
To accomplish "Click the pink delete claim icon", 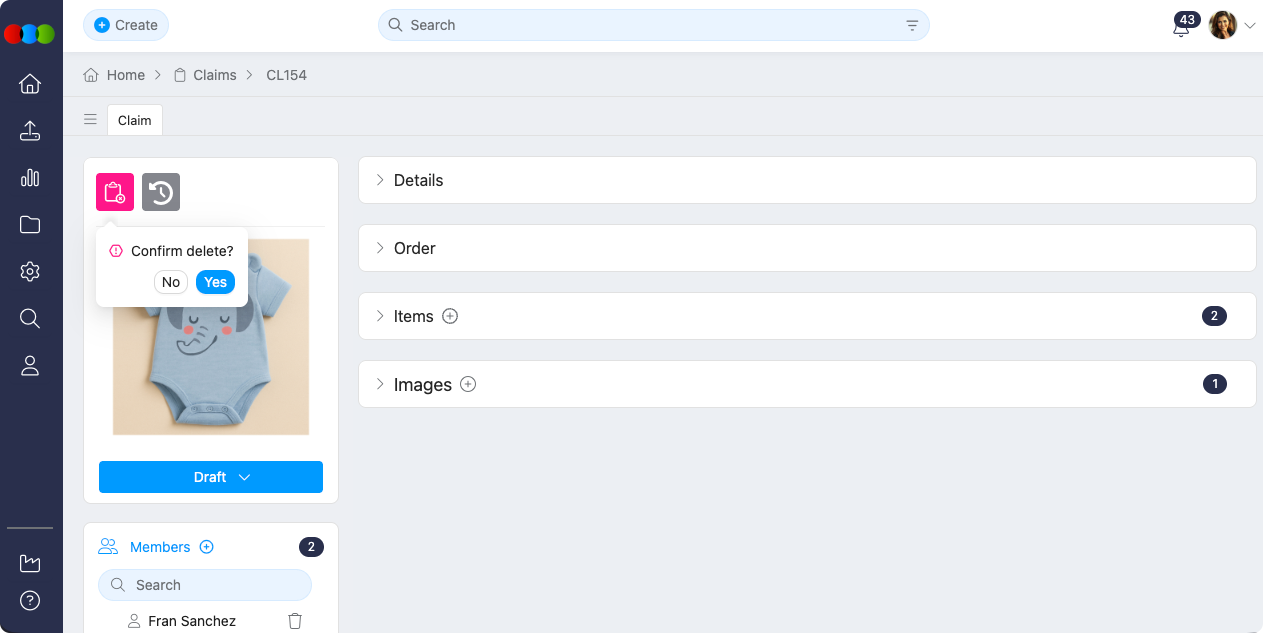I will 115,192.
